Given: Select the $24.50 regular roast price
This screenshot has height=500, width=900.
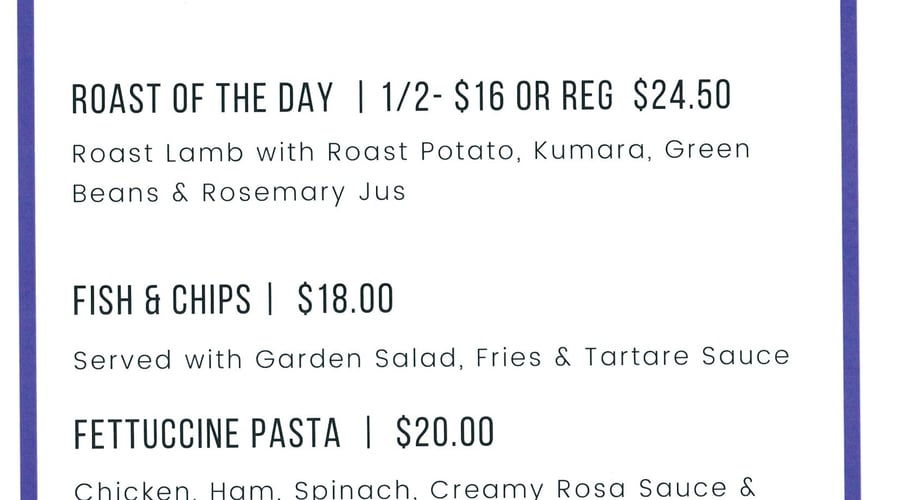Looking at the screenshot, I should (682, 95).
